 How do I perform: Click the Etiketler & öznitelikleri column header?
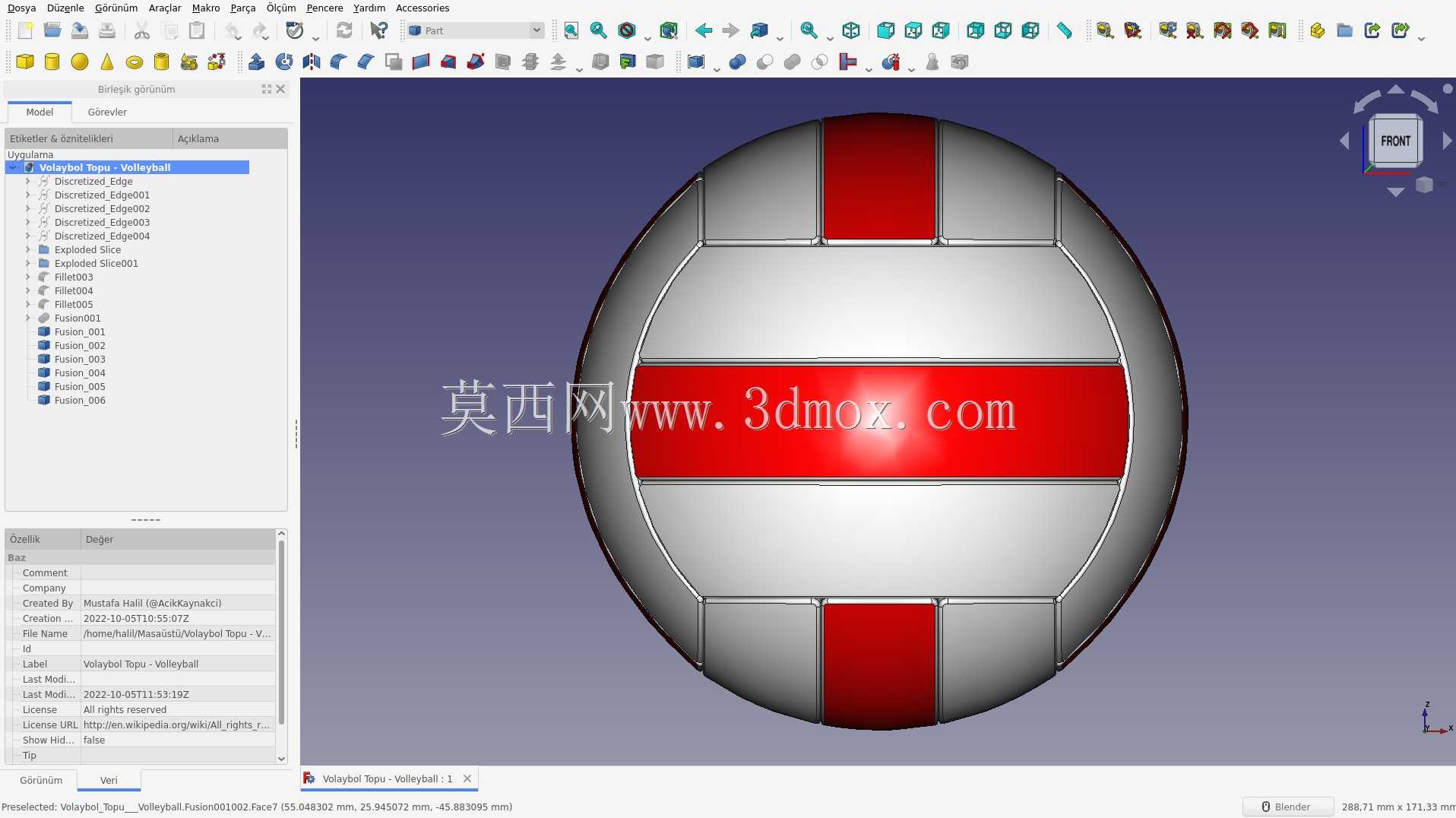click(x=89, y=138)
